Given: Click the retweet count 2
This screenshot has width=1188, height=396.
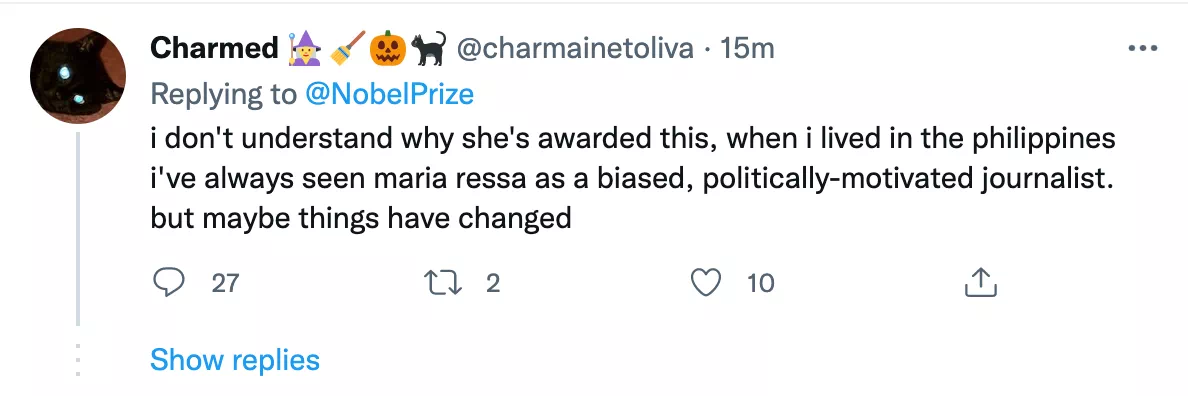Looking at the screenshot, I should tap(492, 283).
